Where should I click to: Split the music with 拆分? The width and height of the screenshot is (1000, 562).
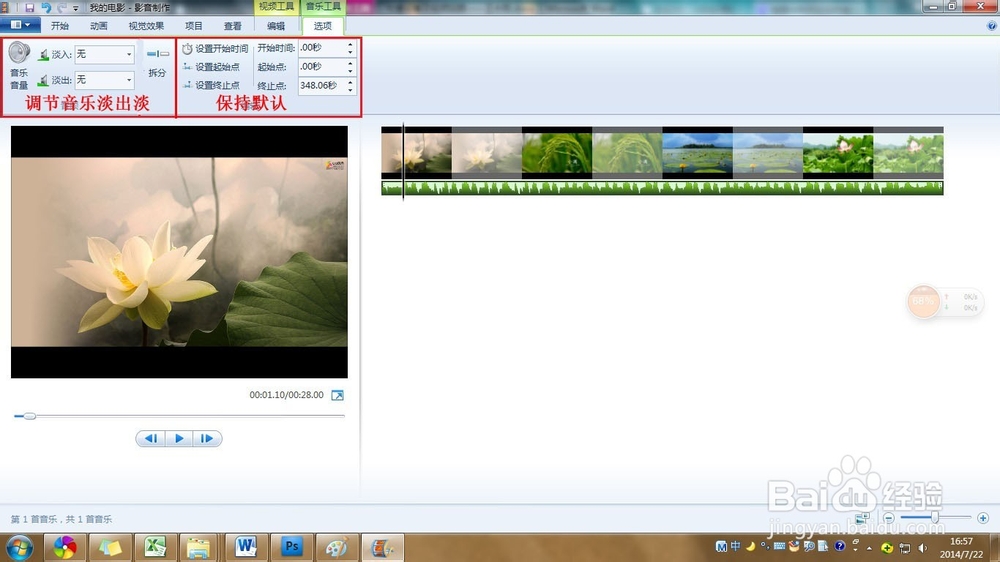click(x=158, y=63)
